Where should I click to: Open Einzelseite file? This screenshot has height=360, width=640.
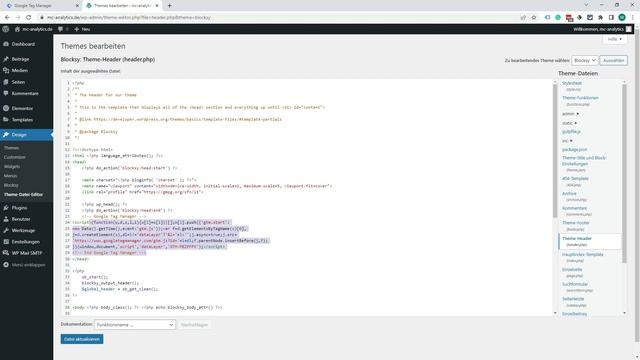coord(572,269)
